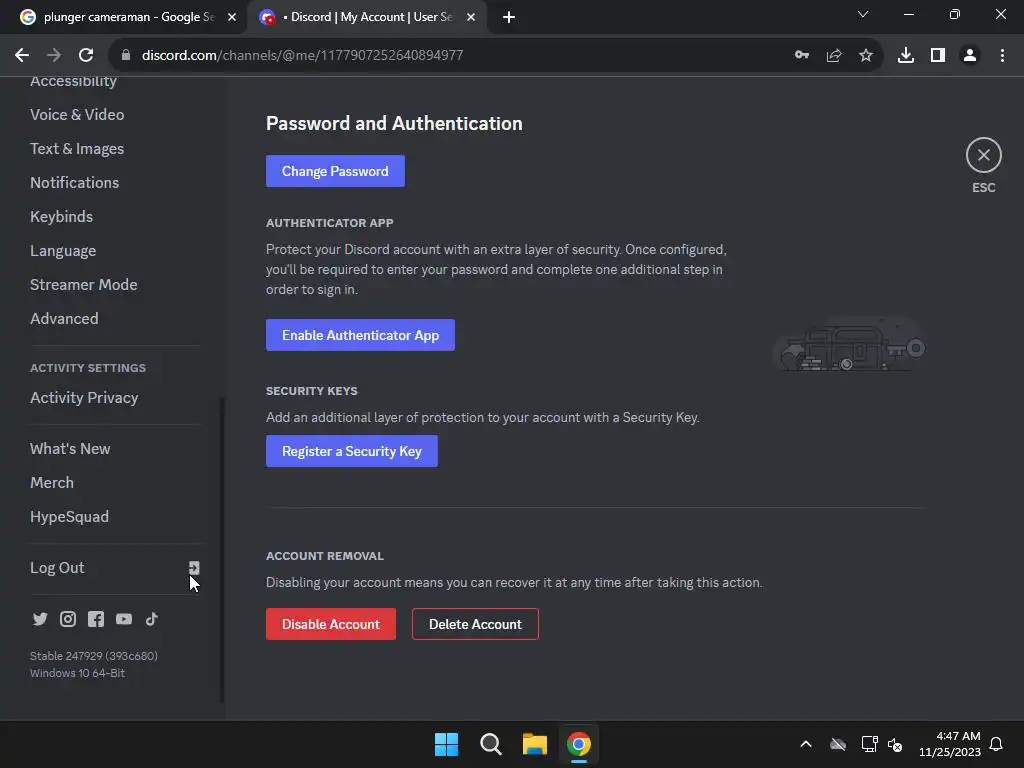The width and height of the screenshot is (1024, 768).
Task: Click the red Disable Account button
Action: (x=330, y=624)
